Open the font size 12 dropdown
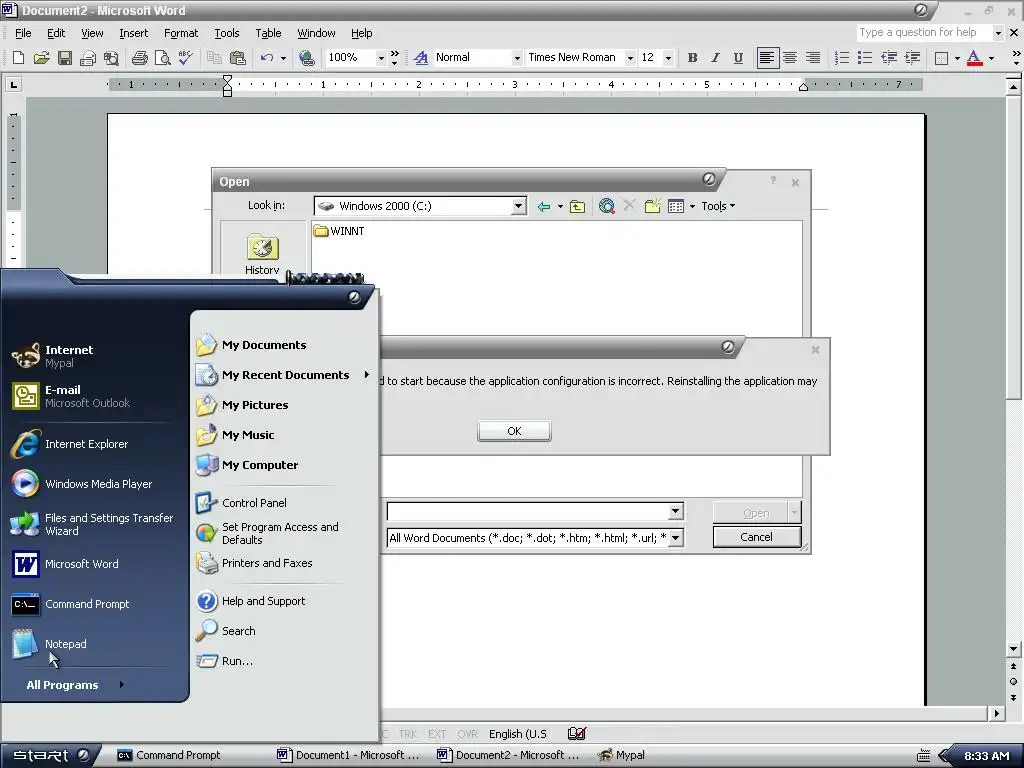 668,58
